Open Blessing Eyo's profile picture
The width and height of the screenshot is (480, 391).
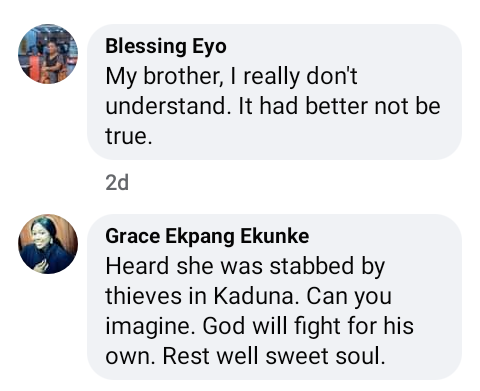click(x=48, y=54)
